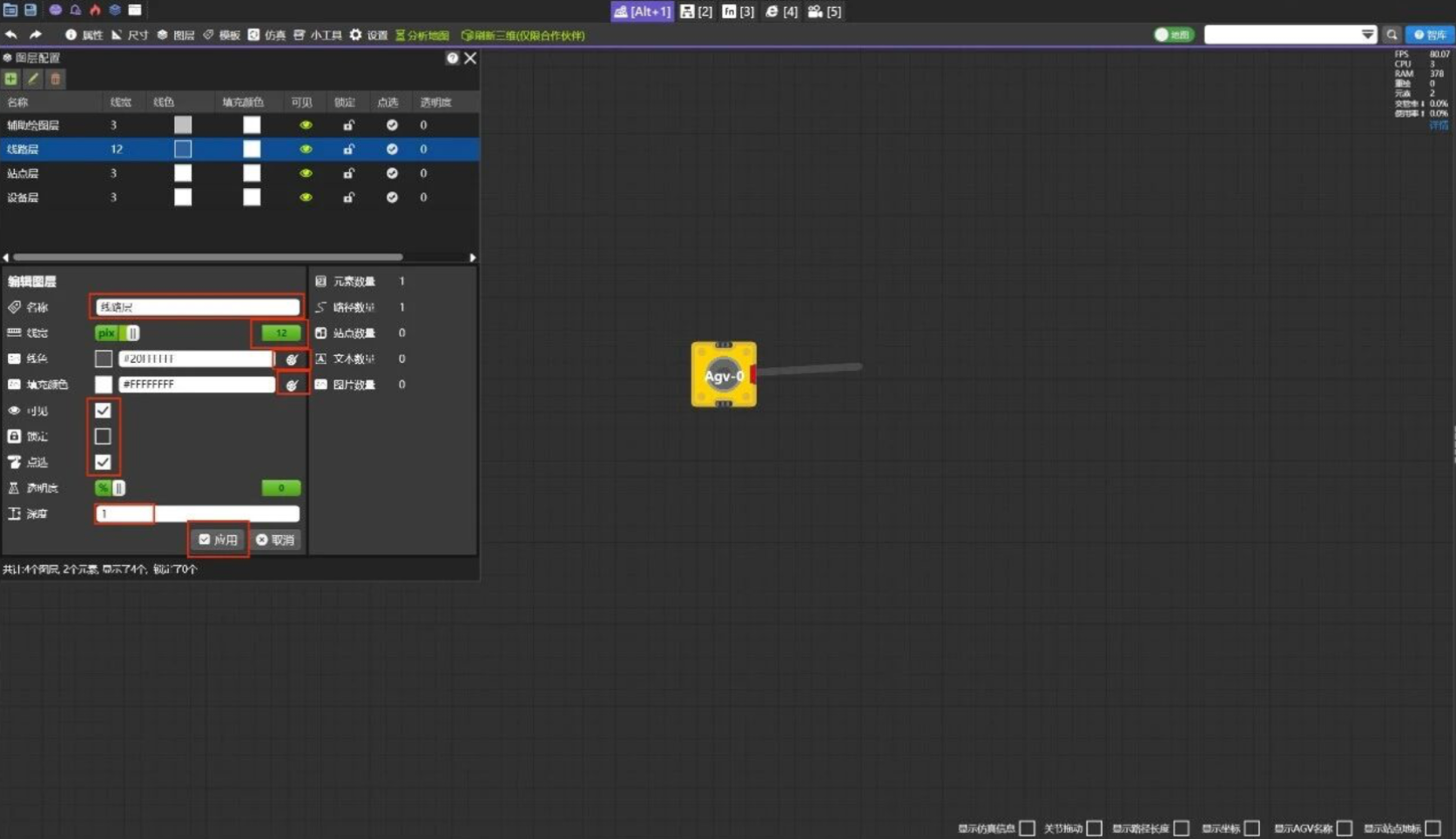The width and height of the screenshot is (1456, 839).
Task: Open color picker for 线色 field
Action: coord(292,359)
